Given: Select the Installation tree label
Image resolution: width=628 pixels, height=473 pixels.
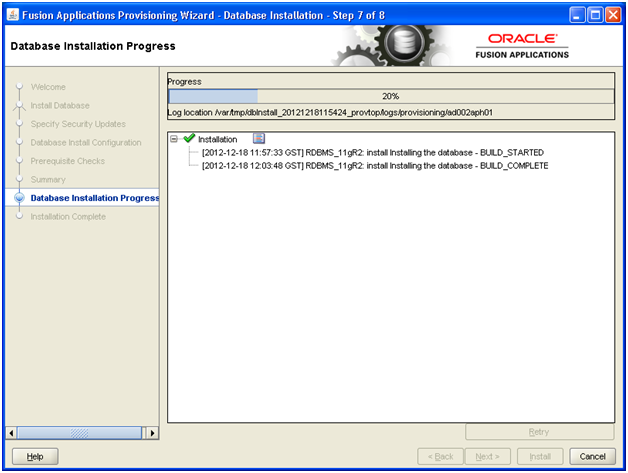Looking at the screenshot, I should tap(217, 139).
